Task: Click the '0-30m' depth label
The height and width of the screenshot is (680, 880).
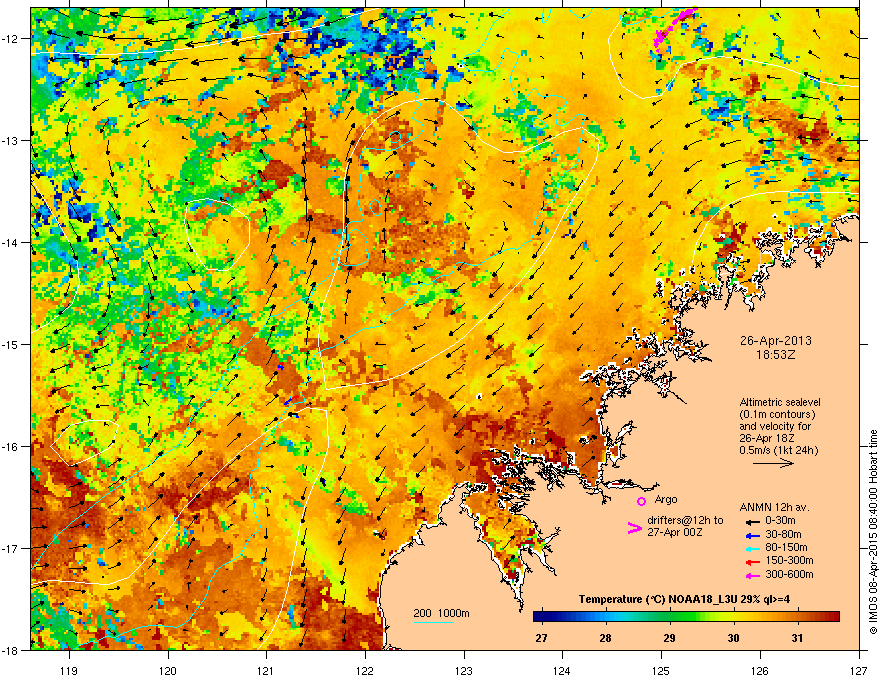Action: tap(781, 521)
